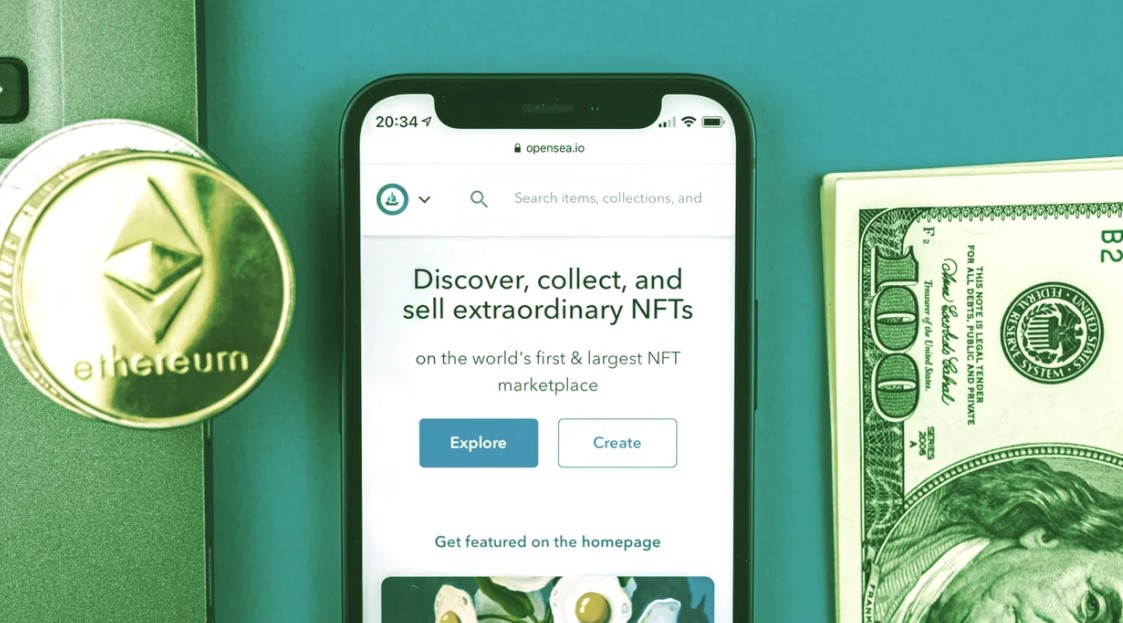The image size is (1123, 623).
Task: Click the OpenSea ship logo
Action: [392, 199]
